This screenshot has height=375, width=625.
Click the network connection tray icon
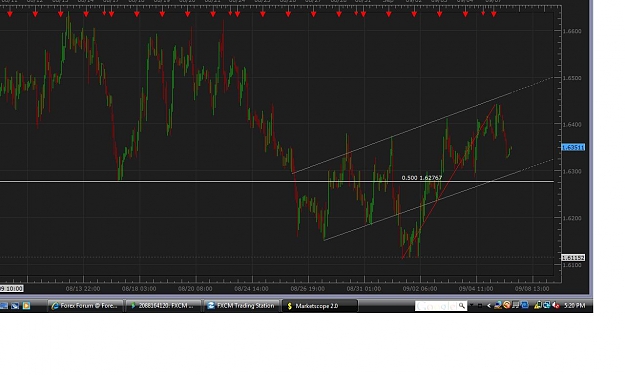point(498,305)
